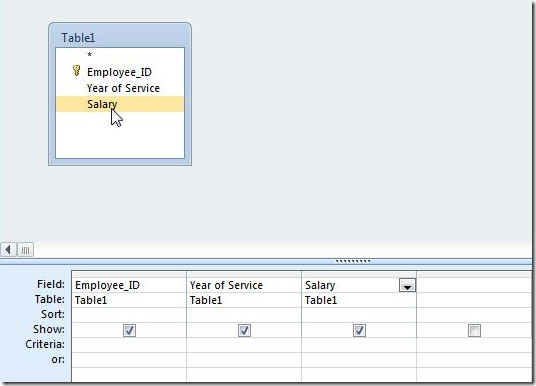Click the Employee_ID Field cell in grid

tap(129, 285)
